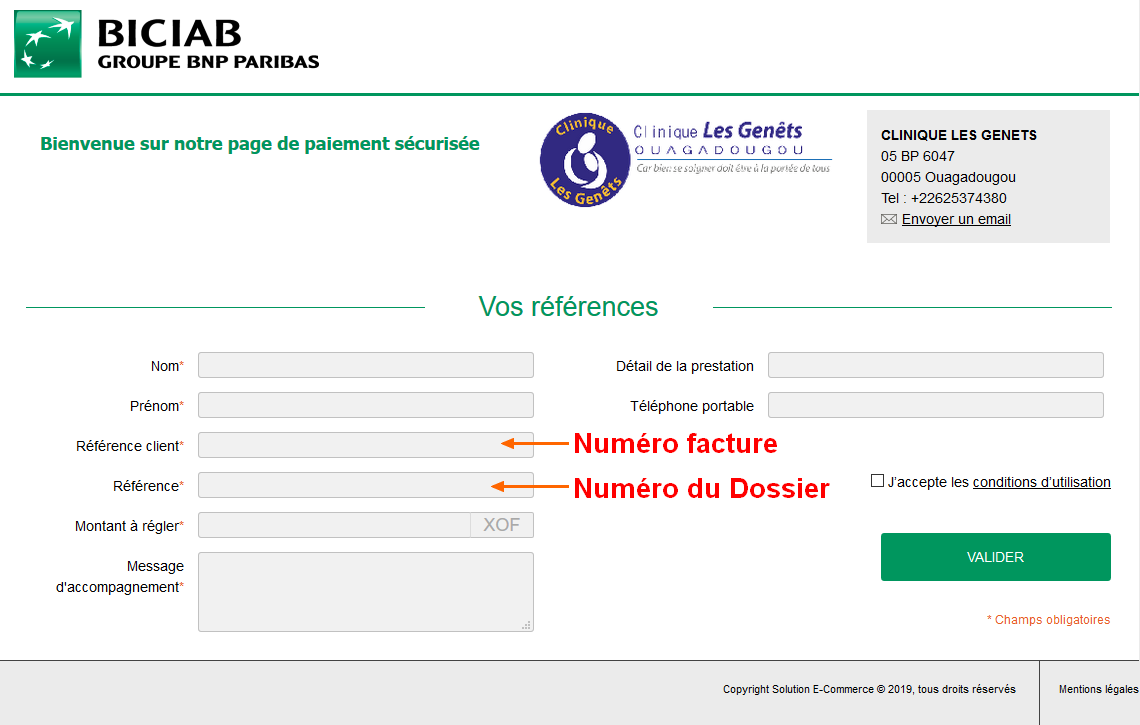
Task: Click the Téléphone portable field
Action: tap(935, 404)
